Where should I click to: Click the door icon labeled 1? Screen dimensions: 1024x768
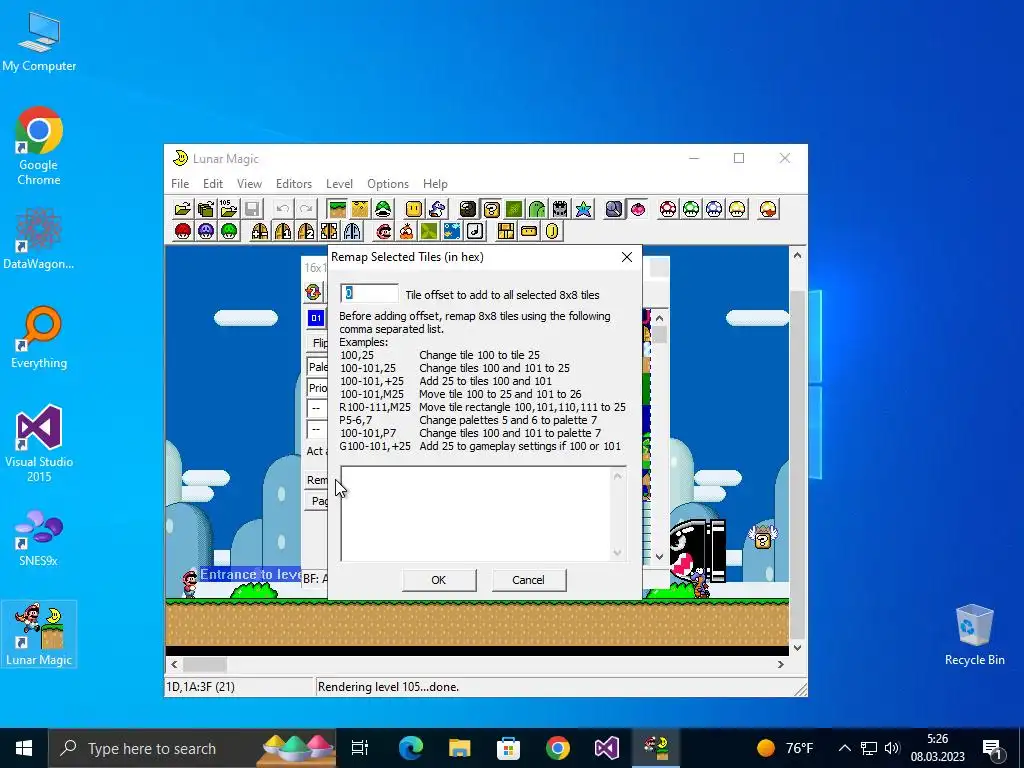[x=283, y=231]
